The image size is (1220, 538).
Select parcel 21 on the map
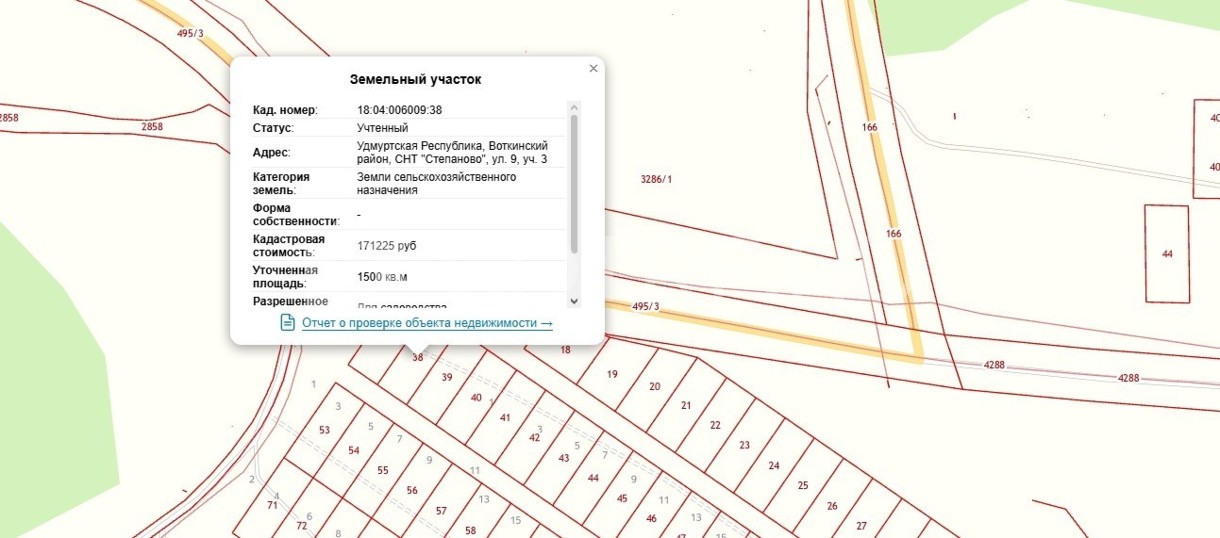click(686, 405)
